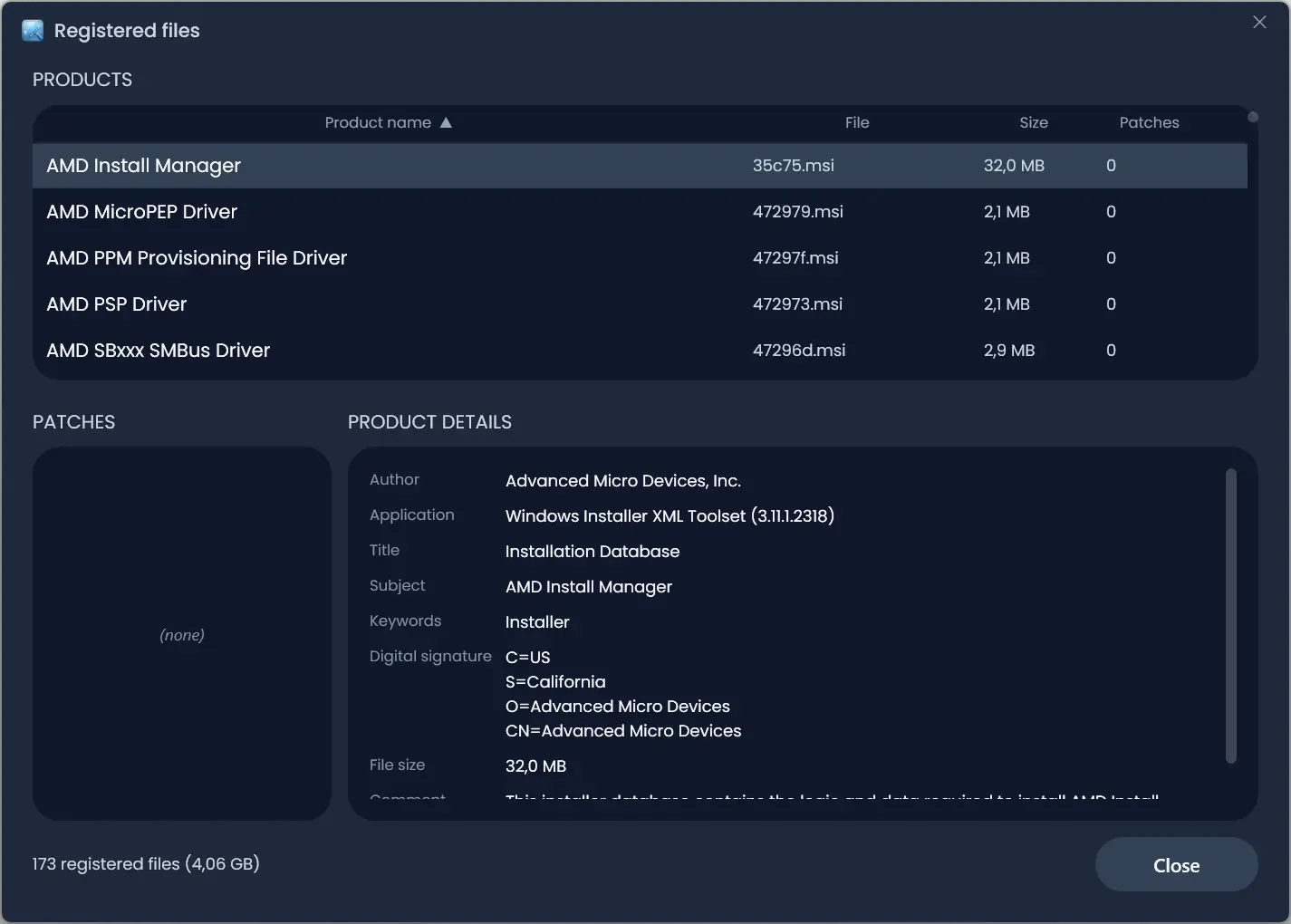Click the File size 32,0 MB value
Screen dimensions: 1291x924
(535, 766)
